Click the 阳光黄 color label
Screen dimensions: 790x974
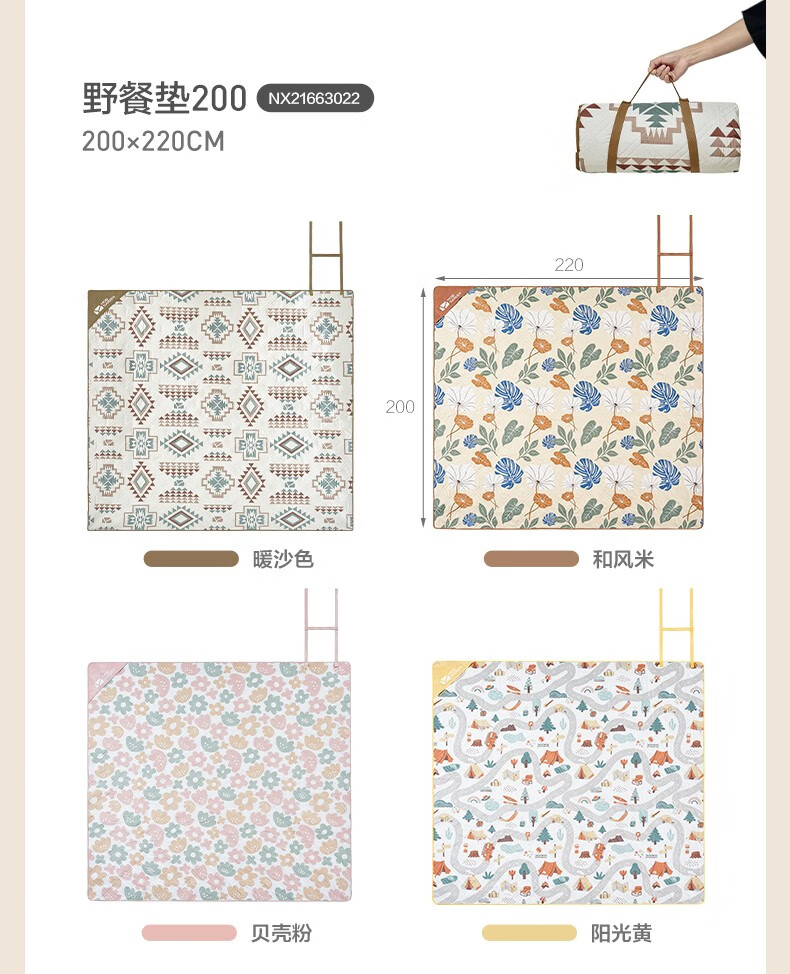622,933
